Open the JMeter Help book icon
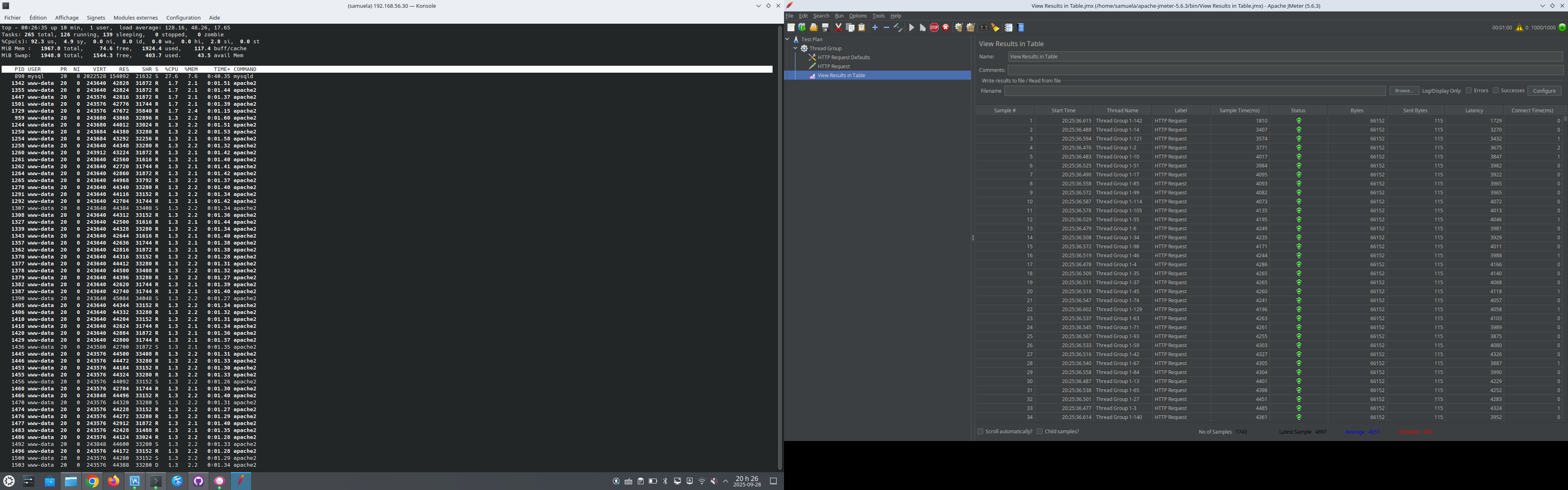 coord(1021,27)
